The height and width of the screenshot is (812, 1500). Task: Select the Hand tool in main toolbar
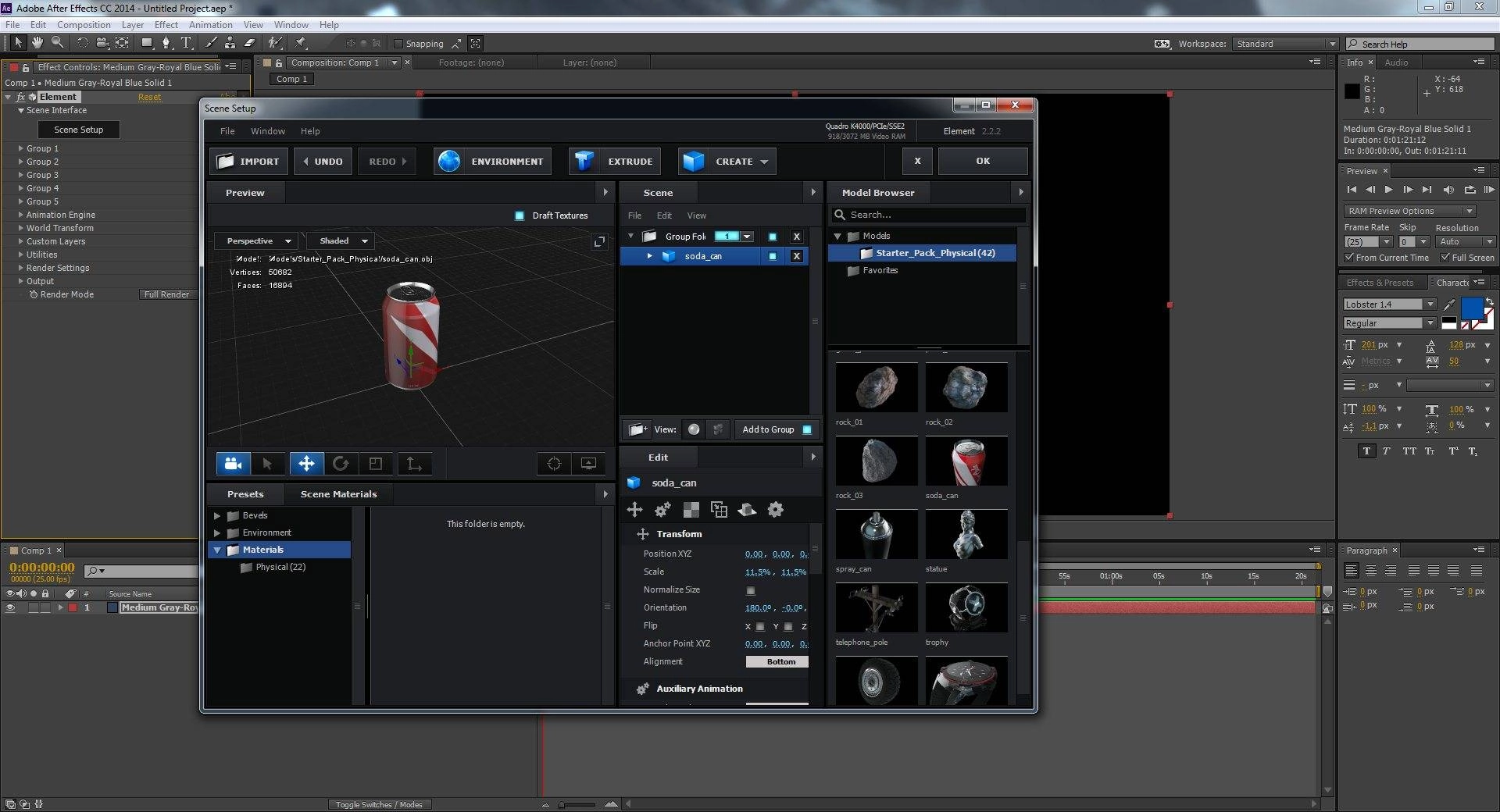coord(37,43)
